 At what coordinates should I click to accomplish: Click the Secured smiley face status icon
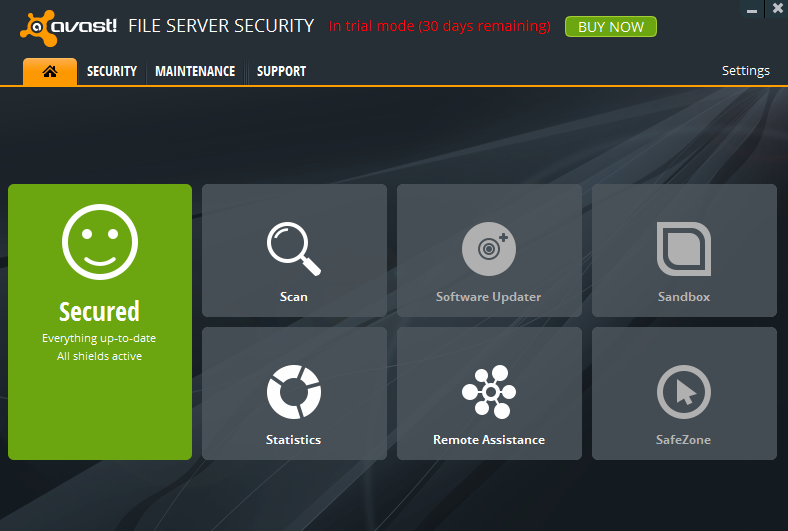click(x=100, y=242)
